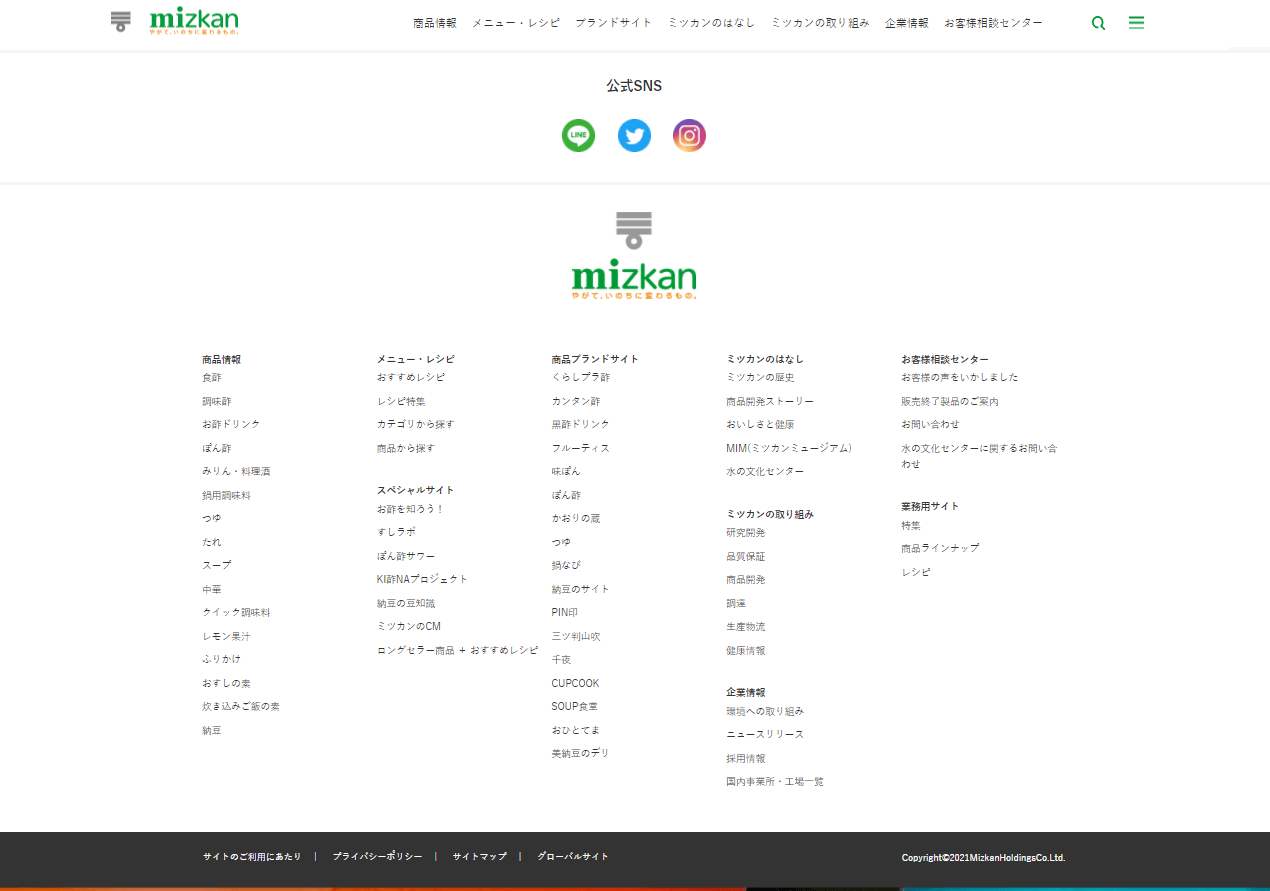Open 企業情報 in the top navigation bar
Viewport: 1270px width, 891px height.
click(906, 23)
